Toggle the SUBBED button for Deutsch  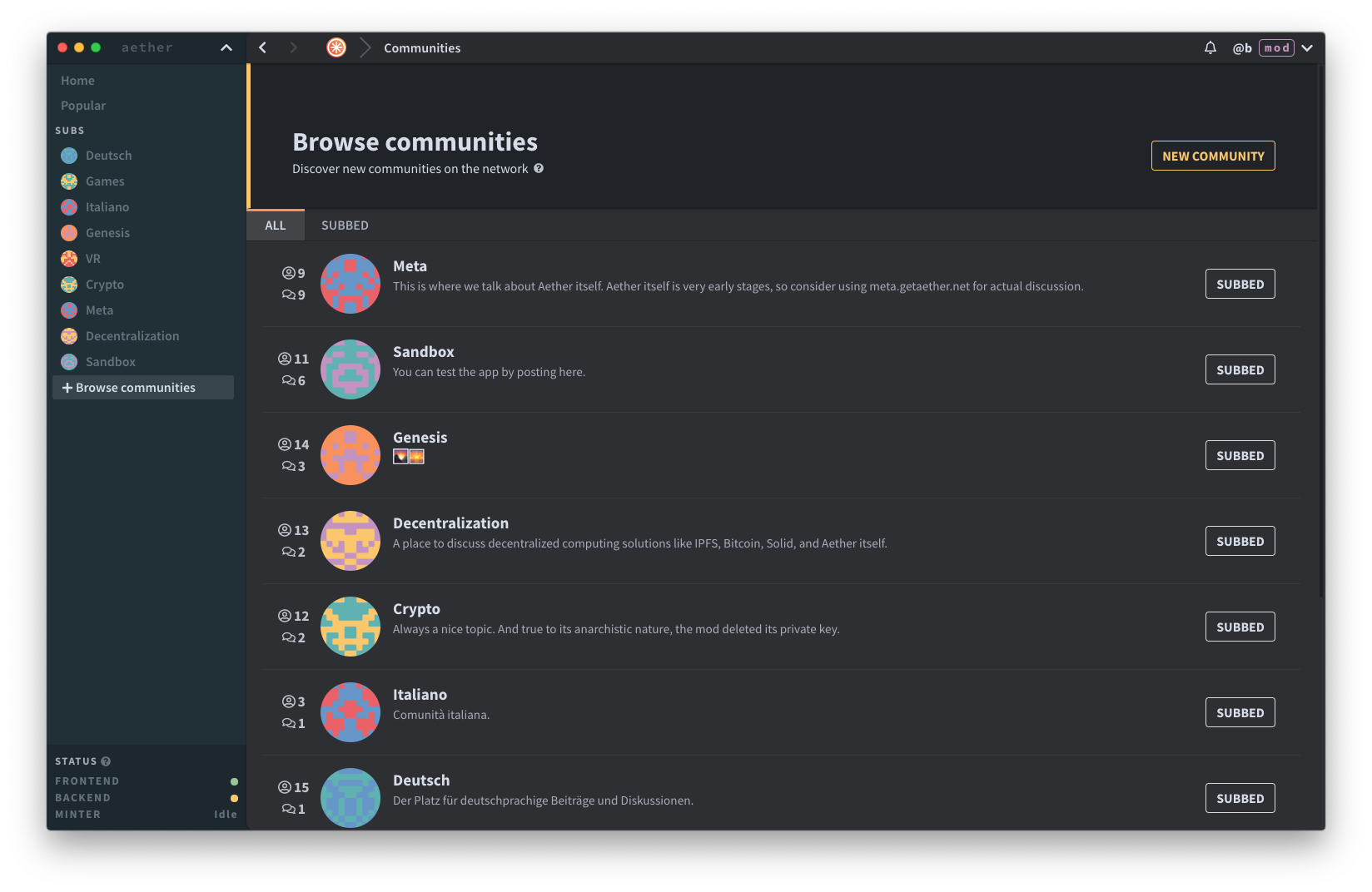click(1240, 798)
